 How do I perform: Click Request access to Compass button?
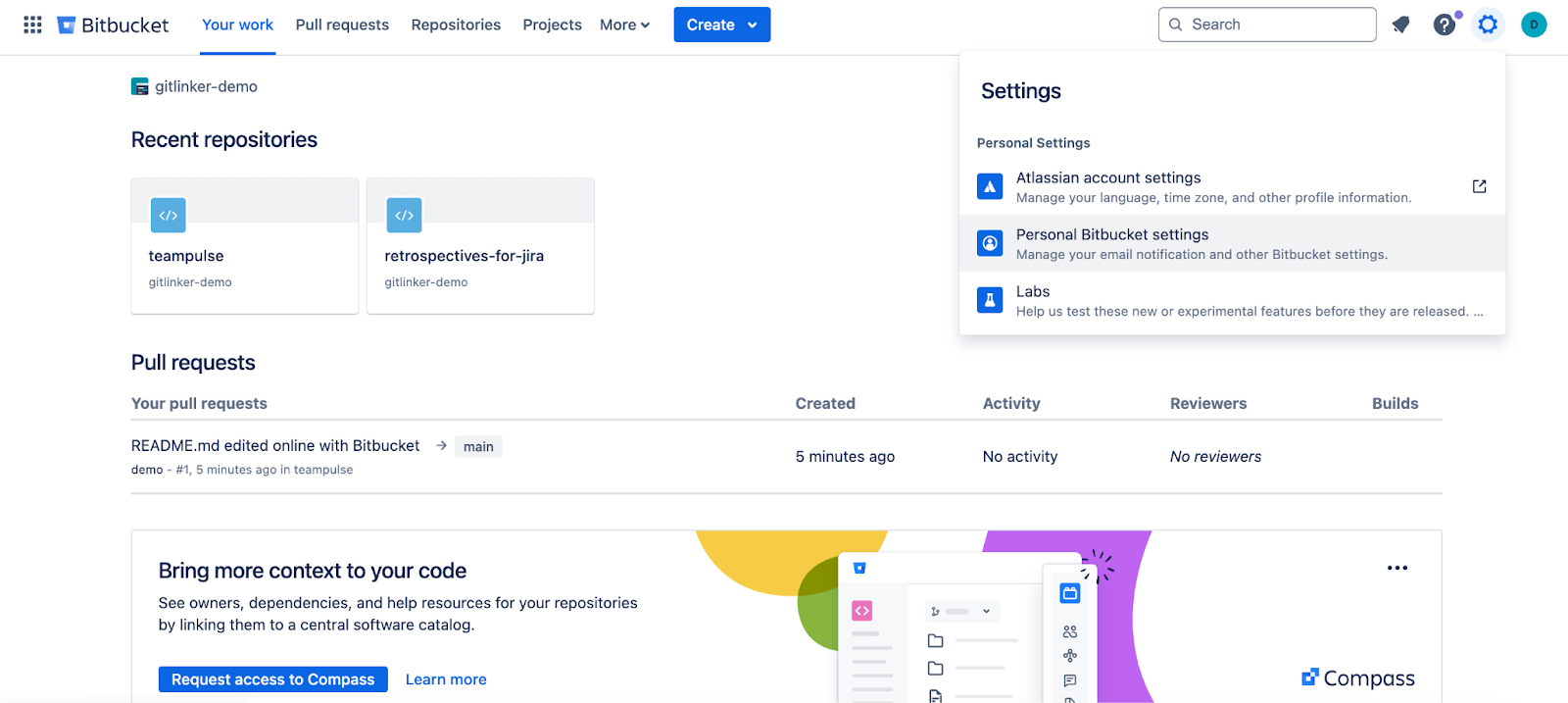point(272,679)
